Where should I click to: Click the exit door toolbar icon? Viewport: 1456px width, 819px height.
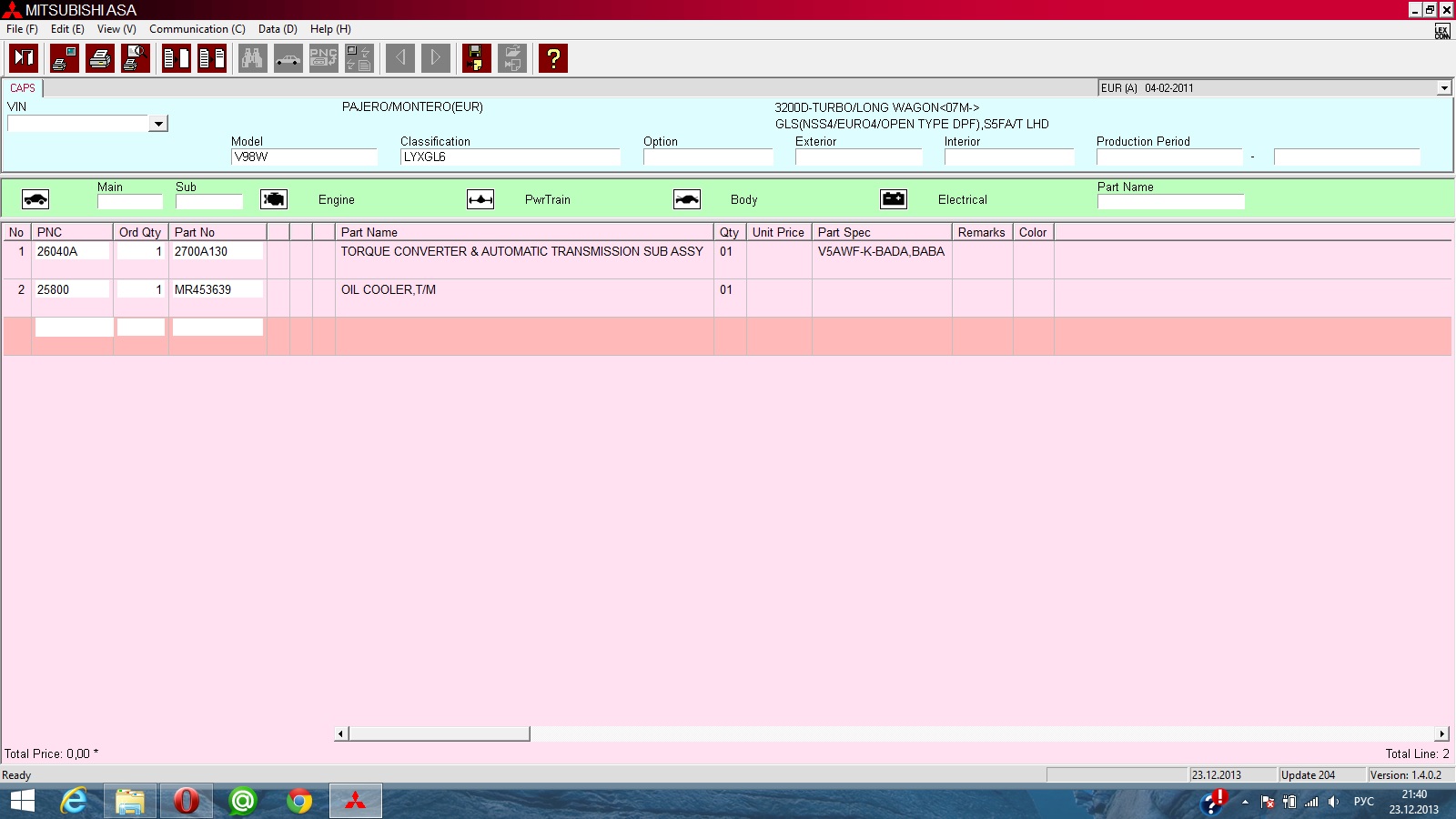(x=24, y=58)
